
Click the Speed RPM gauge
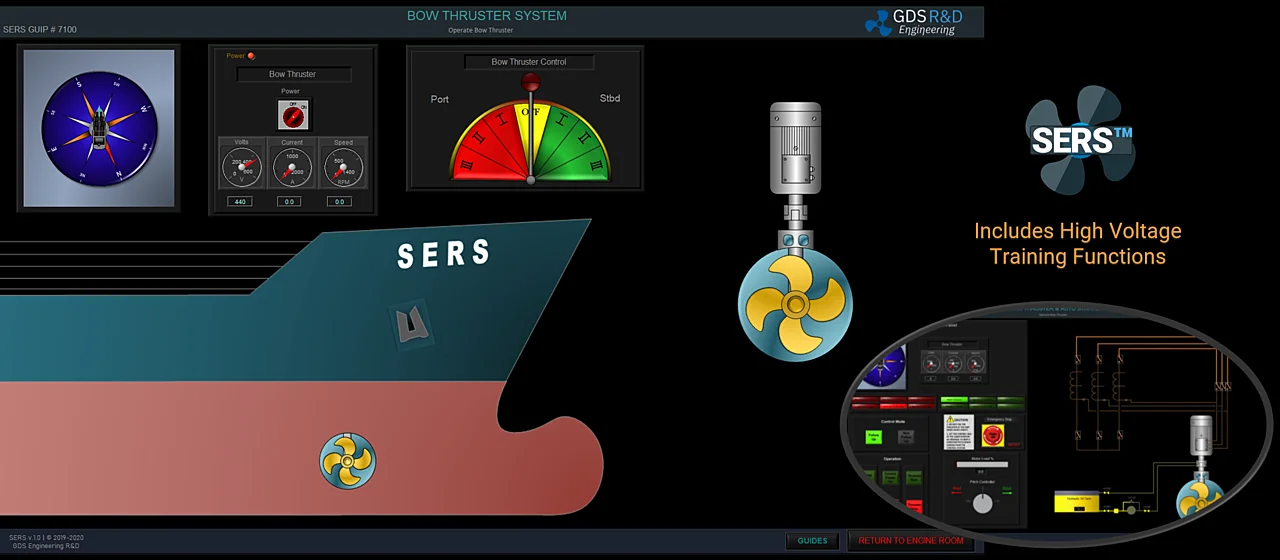pyautogui.click(x=343, y=166)
